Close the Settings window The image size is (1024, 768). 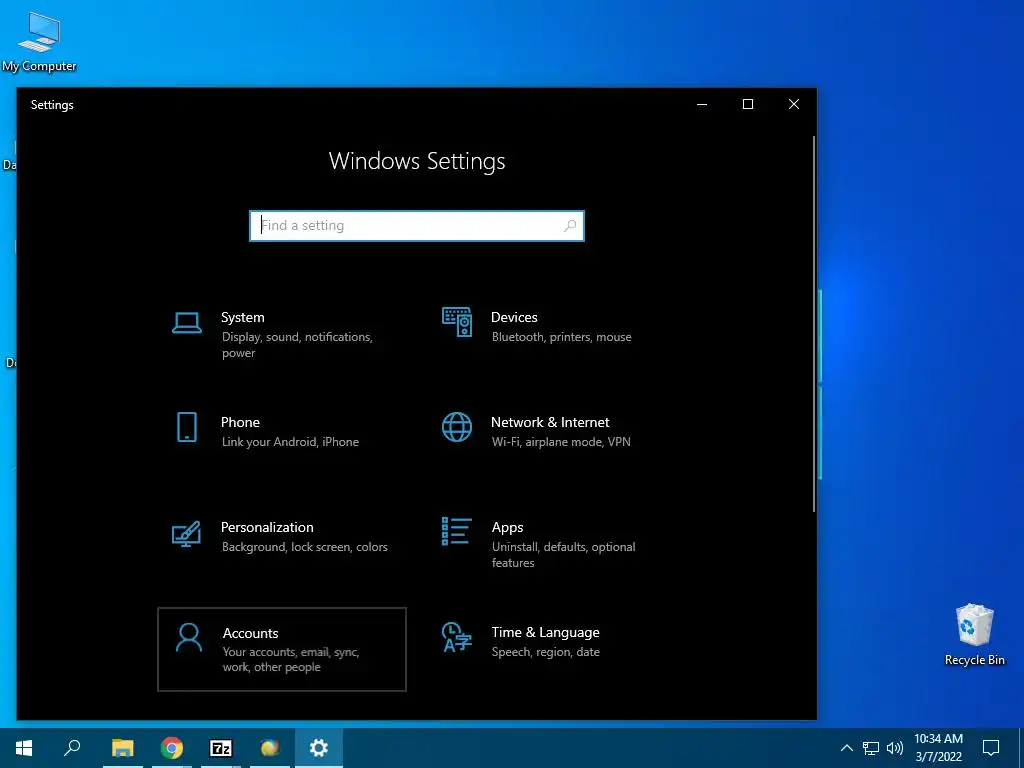pos(793,104)
